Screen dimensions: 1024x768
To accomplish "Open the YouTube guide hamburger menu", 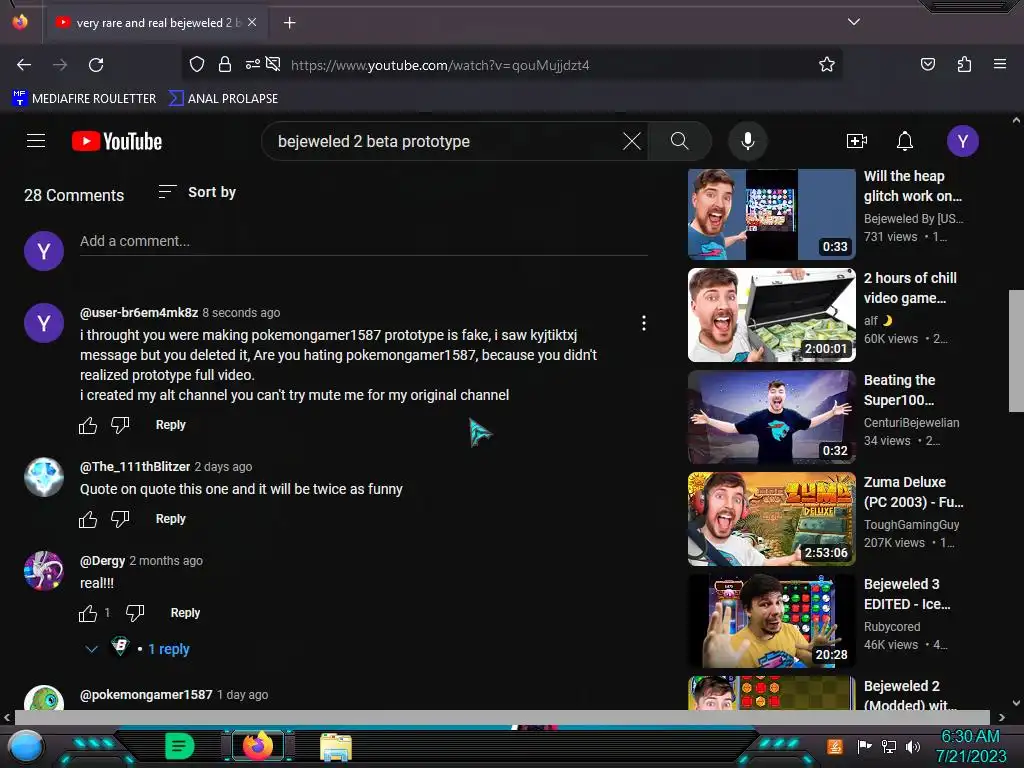I will 36,141.
